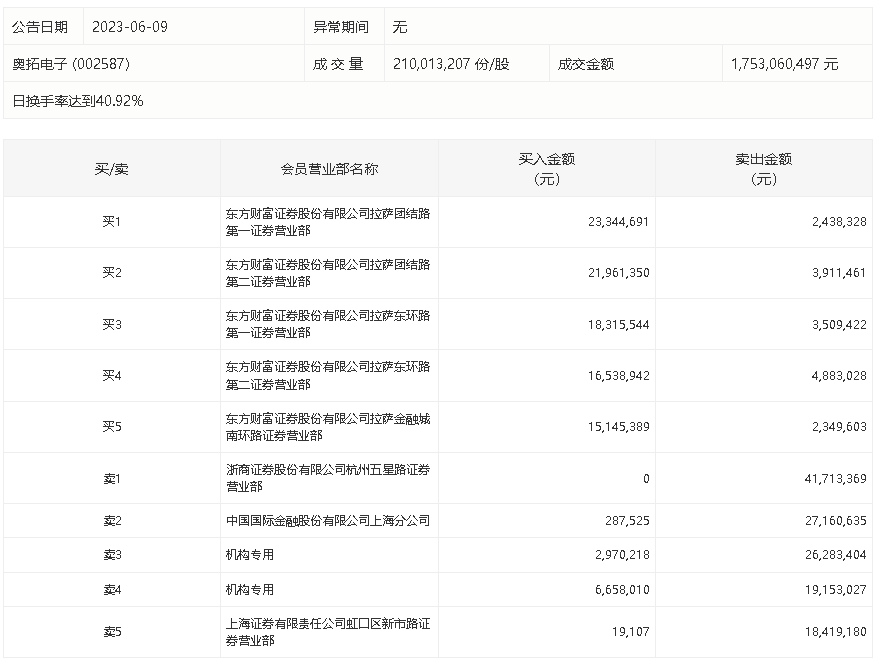Click buy amount 2,970,218
The image size is (881, 659).
622,555
